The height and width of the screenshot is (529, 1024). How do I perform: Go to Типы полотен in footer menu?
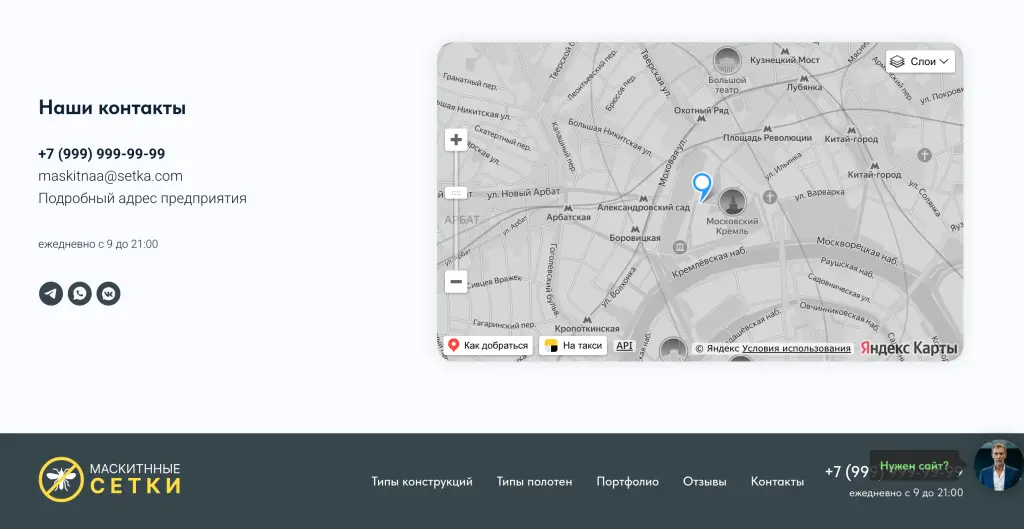click(534, 482)
